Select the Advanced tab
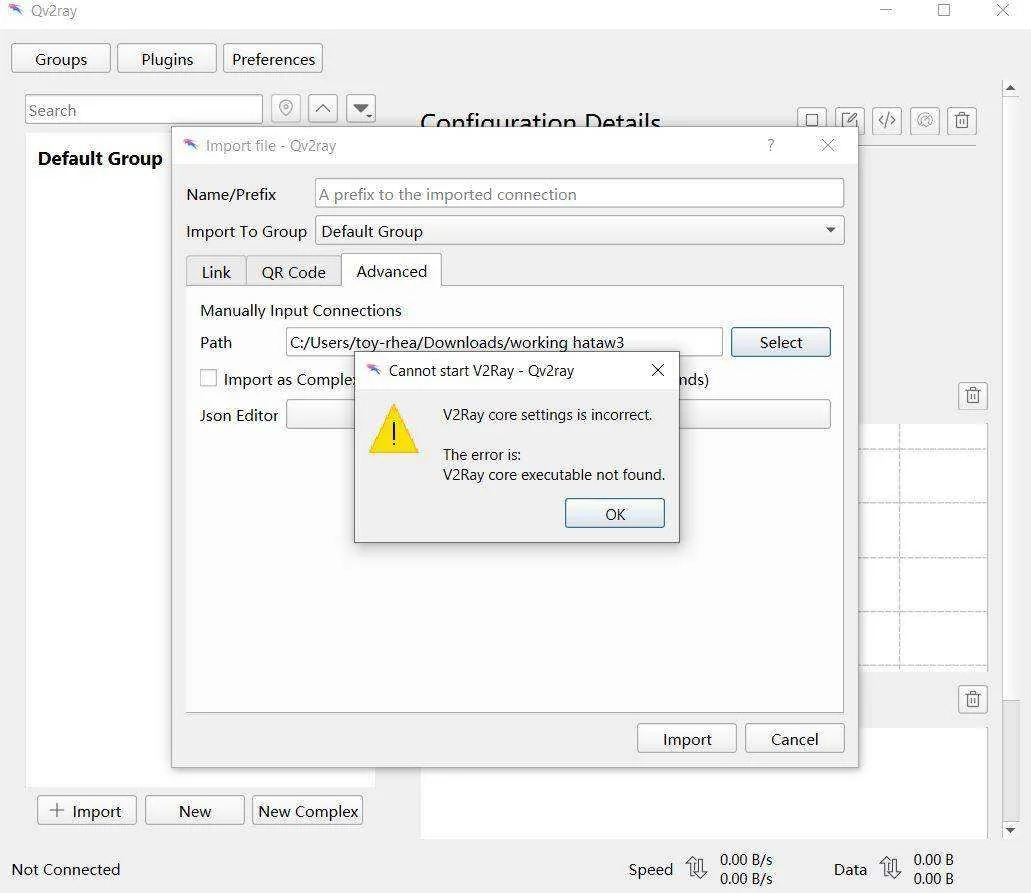The width and height of the screenshot is (1031, 893). [x=391, y=271]
